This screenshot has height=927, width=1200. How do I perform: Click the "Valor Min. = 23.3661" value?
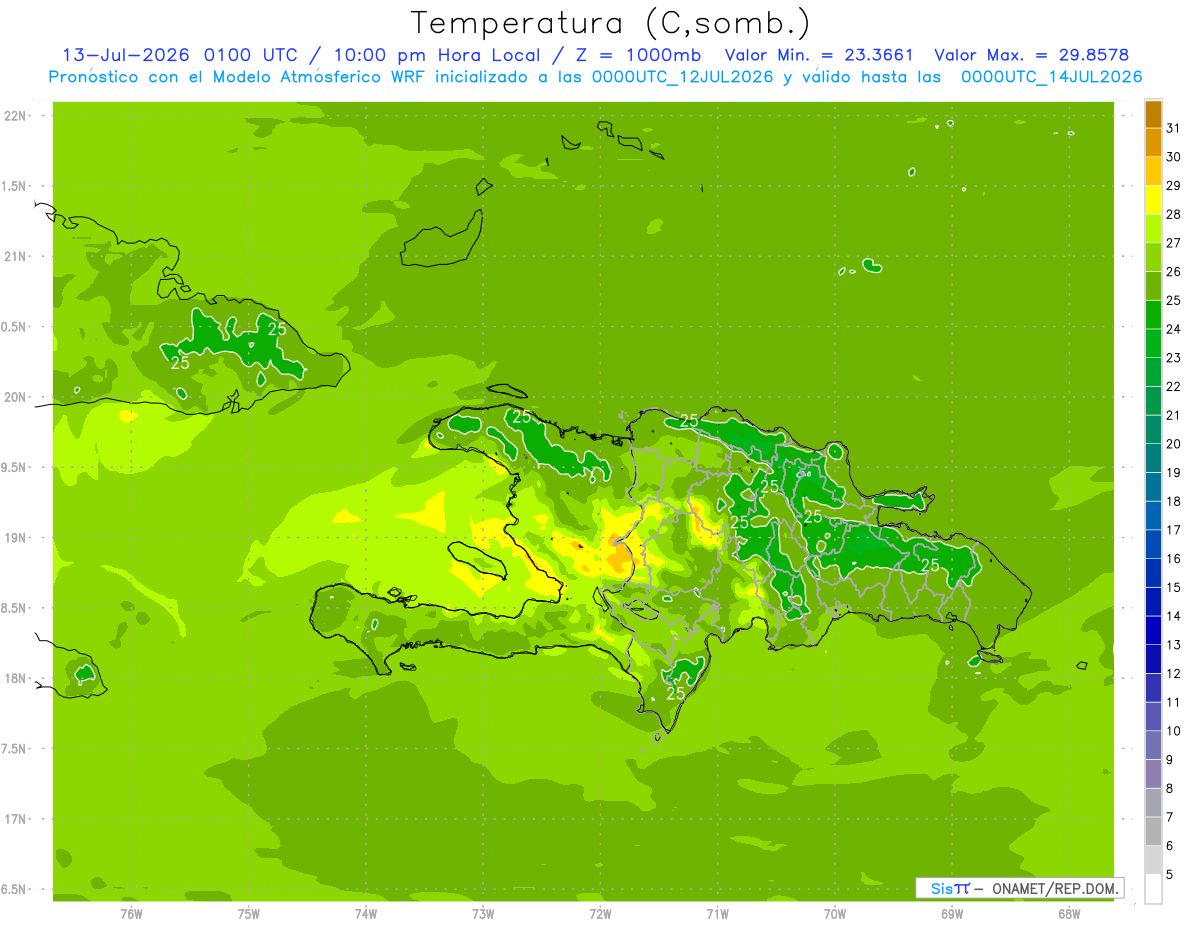click(x=819, y=55)
